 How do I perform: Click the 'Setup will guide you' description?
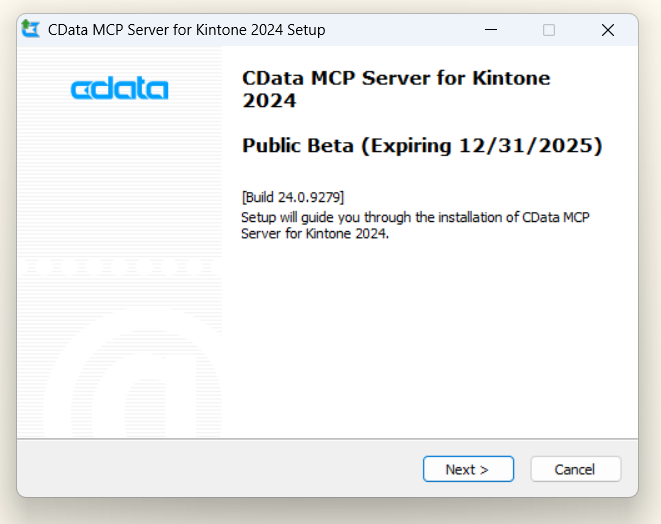click(x=415, y=225)
